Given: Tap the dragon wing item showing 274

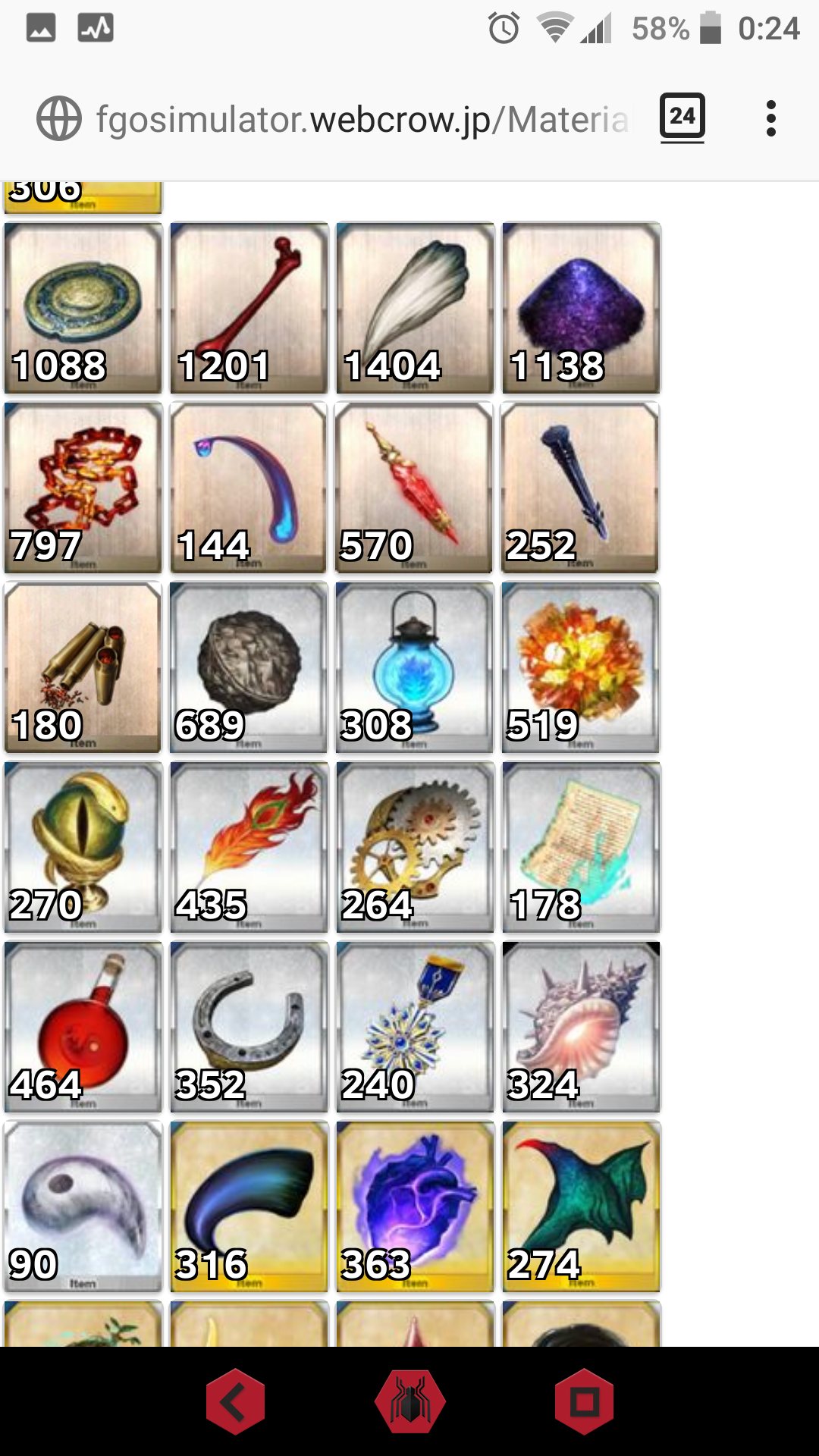Looking at the screenshot, I should tap(581, 1207).
